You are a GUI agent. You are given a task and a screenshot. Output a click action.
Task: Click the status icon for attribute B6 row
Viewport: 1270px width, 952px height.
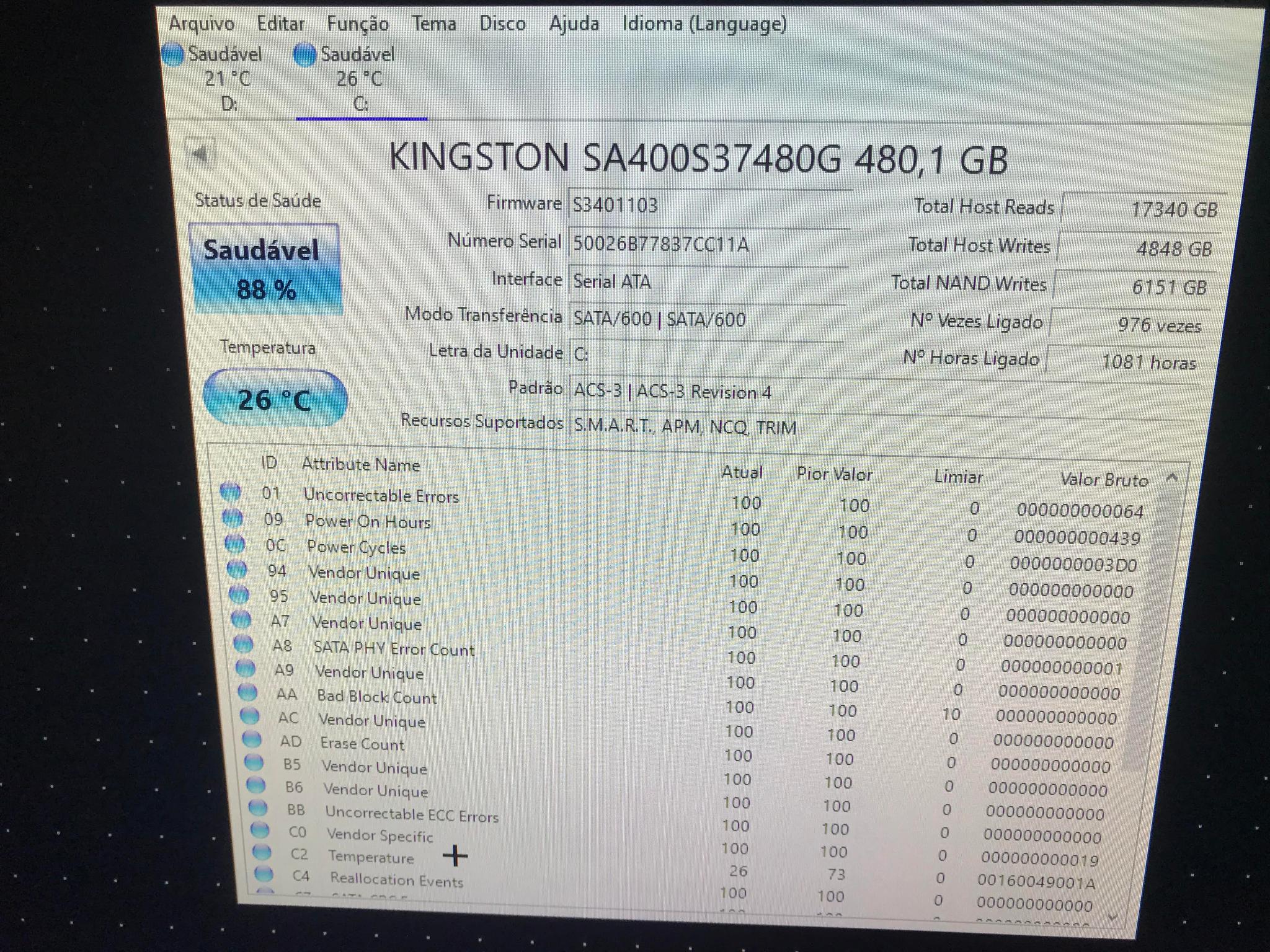click(x=256, y=785)
